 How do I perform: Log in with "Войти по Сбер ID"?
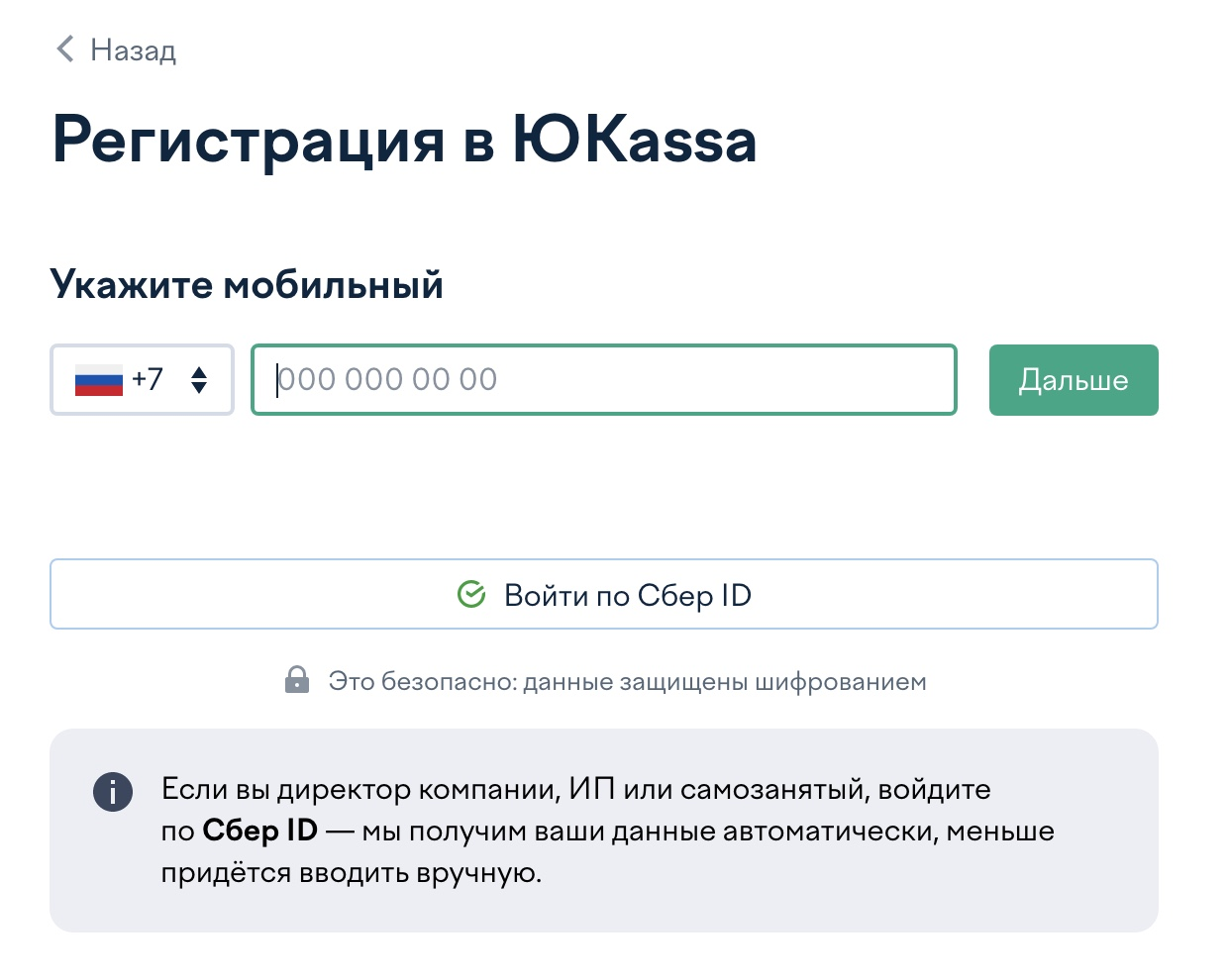[604, 594]
